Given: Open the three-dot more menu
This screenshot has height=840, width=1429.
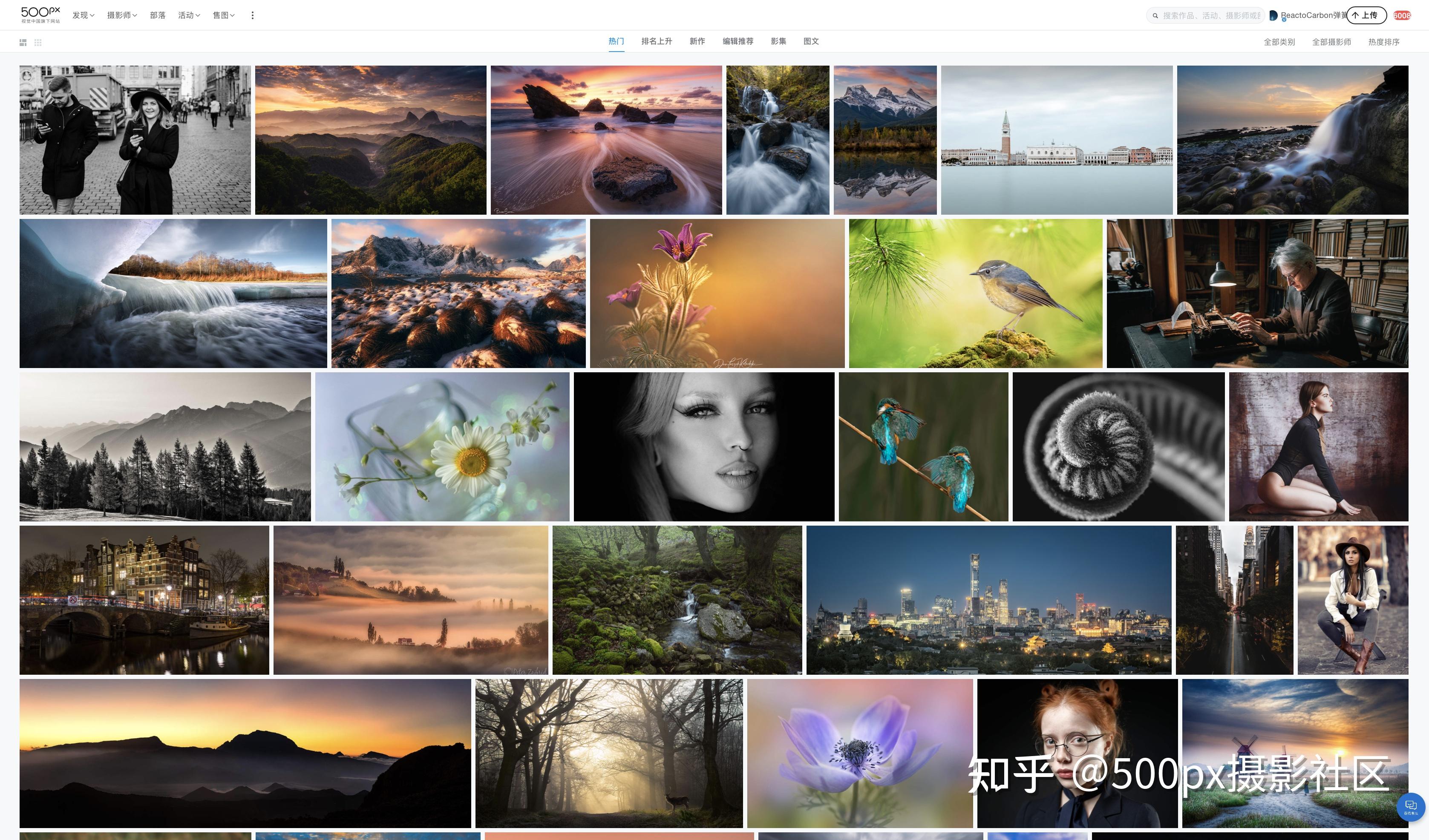Looking at the screenshot, I should pos(252,15).
